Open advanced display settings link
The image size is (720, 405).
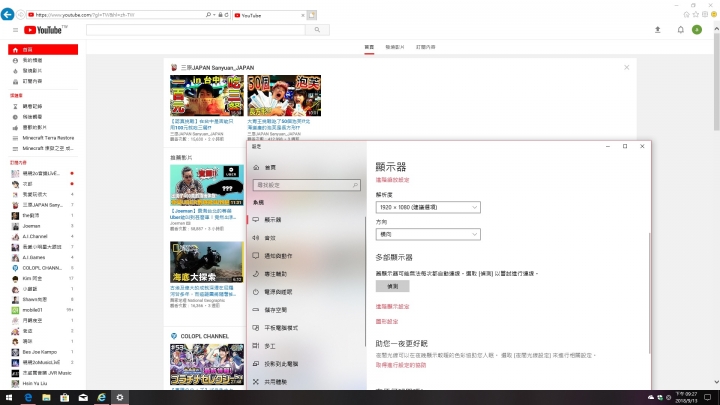392,306
